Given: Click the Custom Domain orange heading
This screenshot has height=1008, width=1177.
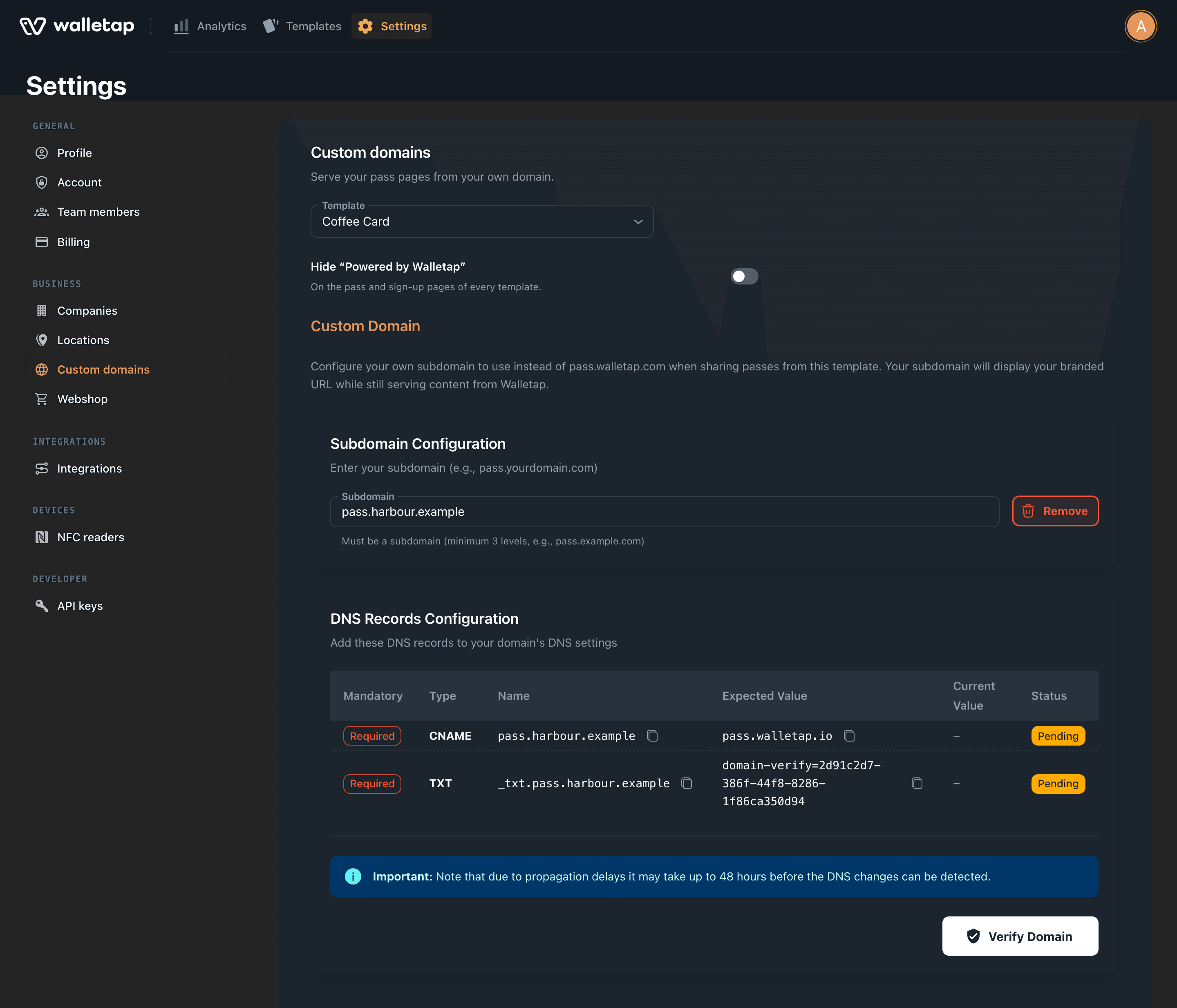Looking at the screenshot, I should coord(365,326).
